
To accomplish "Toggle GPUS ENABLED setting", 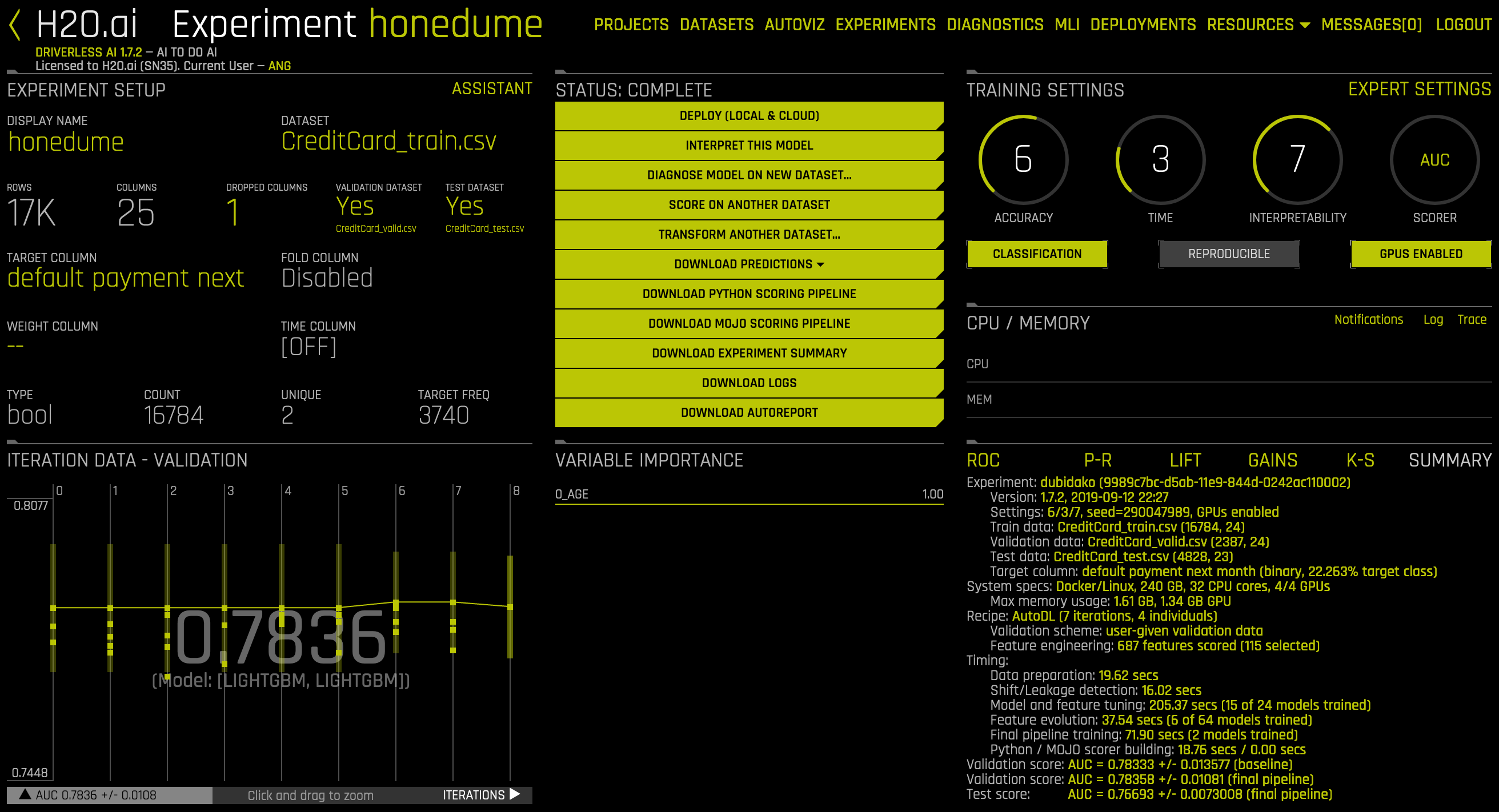I will coord(1421,254).
